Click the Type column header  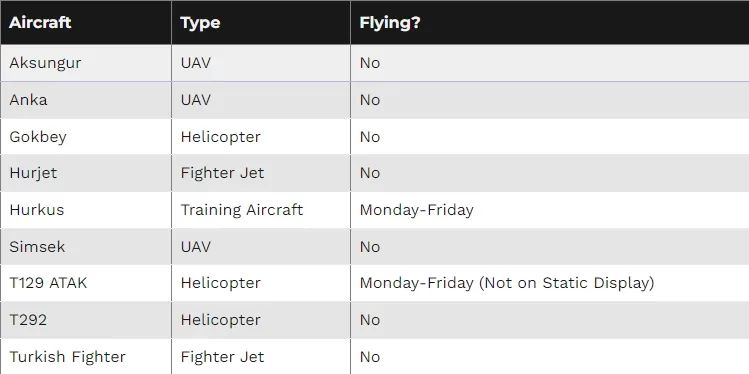[x=200, y=22]
